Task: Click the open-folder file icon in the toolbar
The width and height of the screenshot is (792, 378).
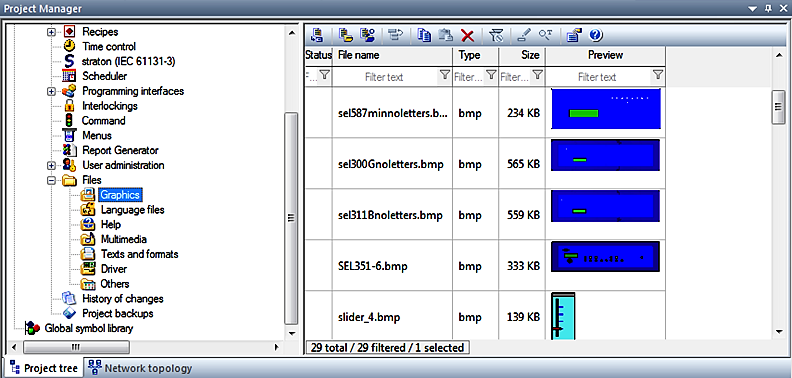Action: (345, 35)
